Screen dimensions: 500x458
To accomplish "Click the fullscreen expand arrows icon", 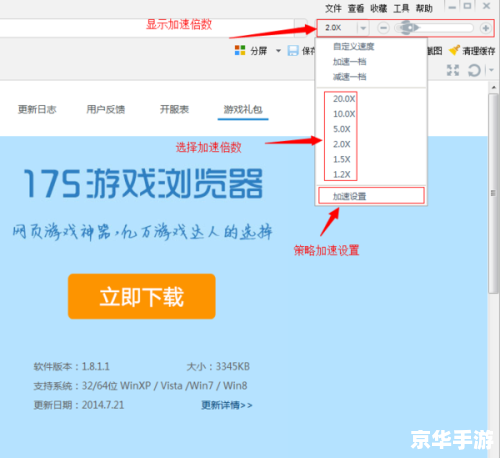I will [x=453, y=70].
